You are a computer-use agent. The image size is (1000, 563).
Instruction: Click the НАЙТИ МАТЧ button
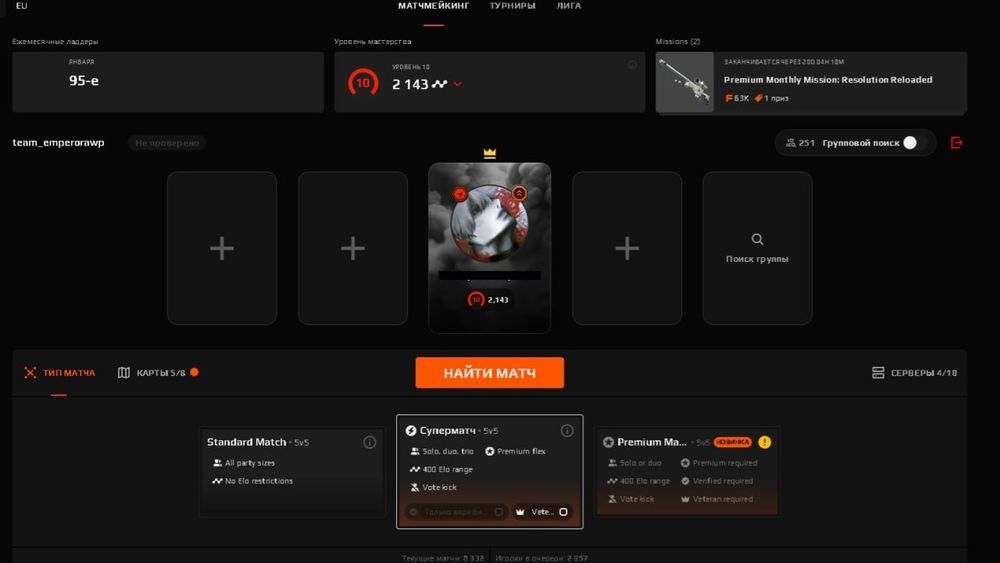pos(489,372)
